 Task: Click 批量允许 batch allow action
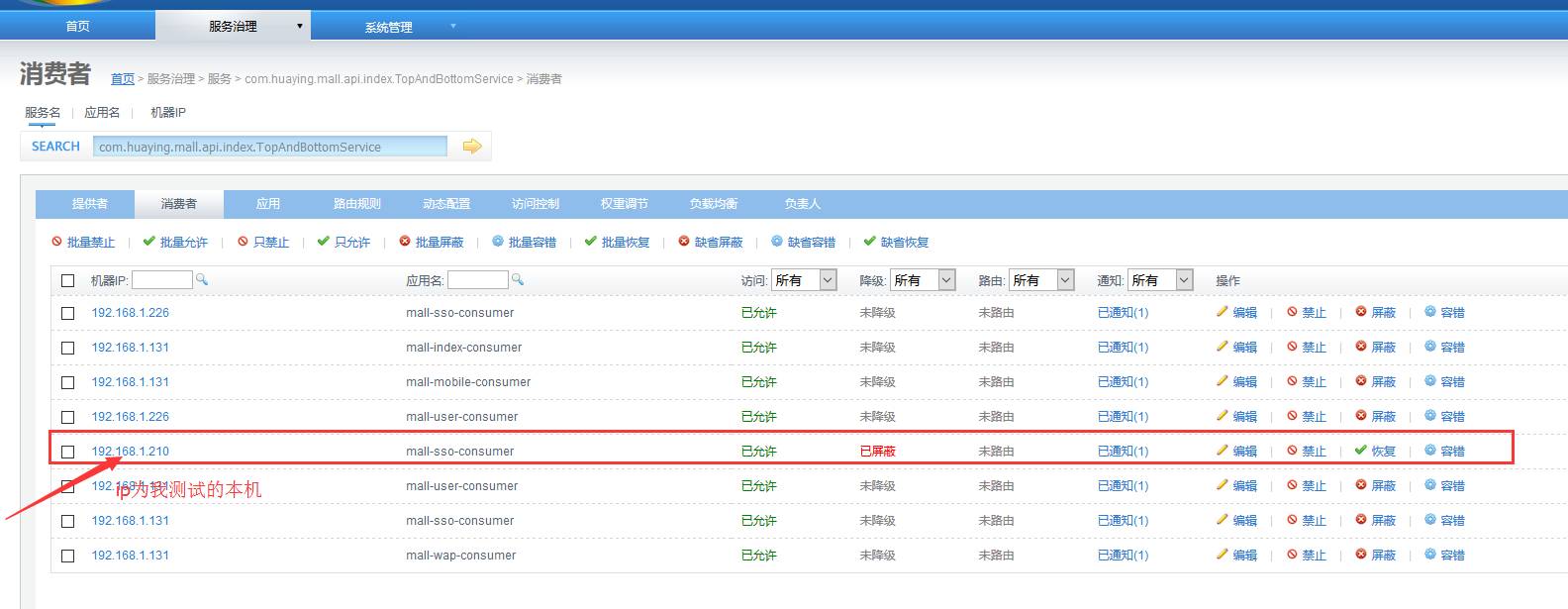click(x=175, y=243)
